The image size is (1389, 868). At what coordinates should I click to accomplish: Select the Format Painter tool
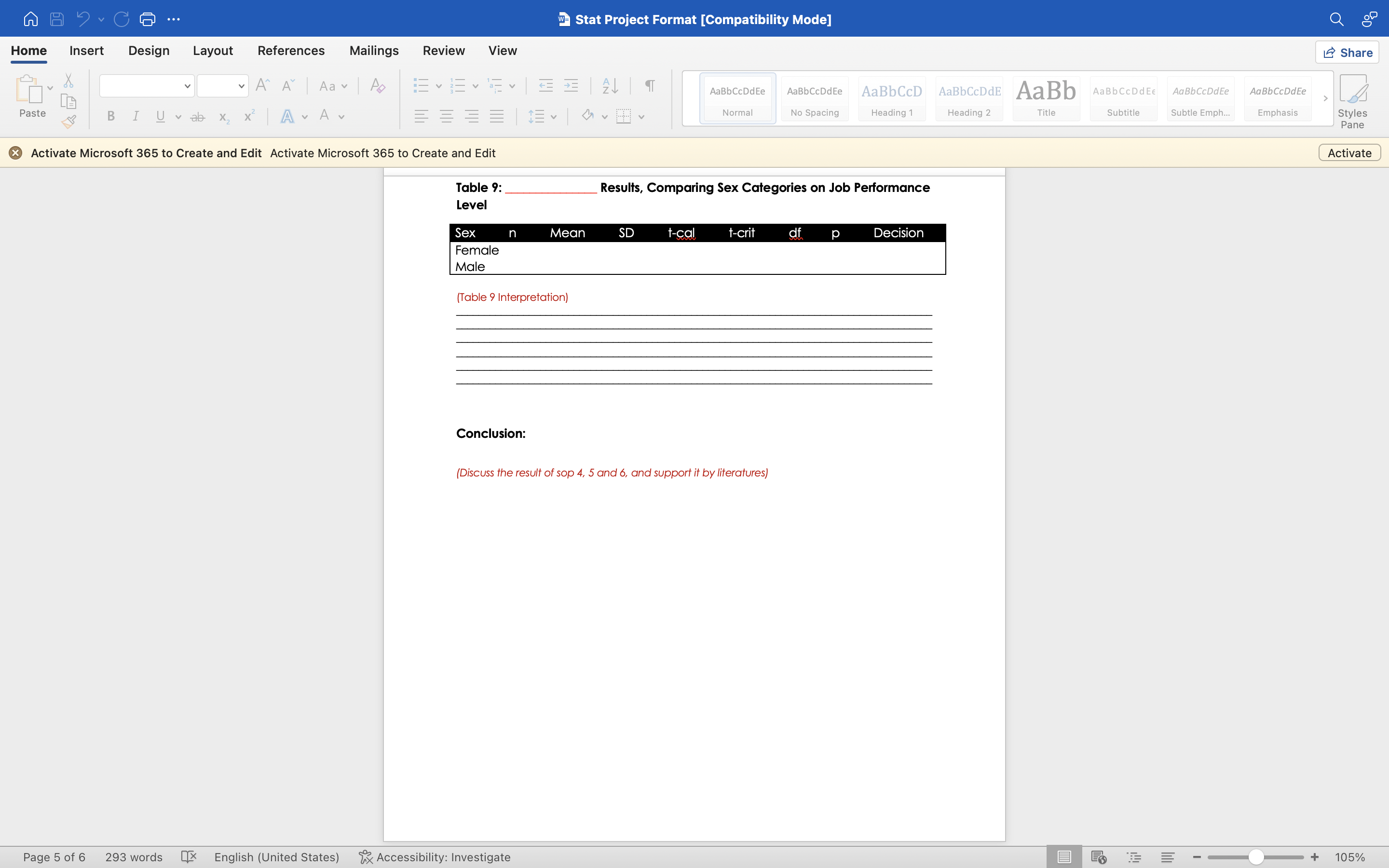[68, 121]
